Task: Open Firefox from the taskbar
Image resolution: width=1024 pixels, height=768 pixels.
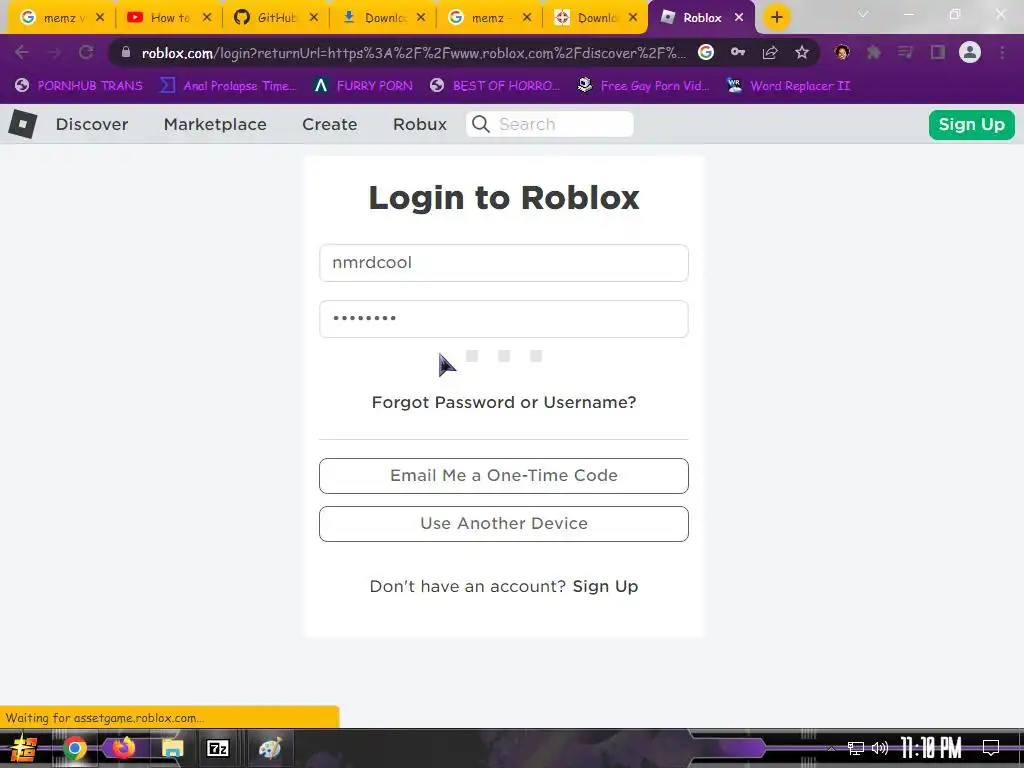Action: click(123, 748)
